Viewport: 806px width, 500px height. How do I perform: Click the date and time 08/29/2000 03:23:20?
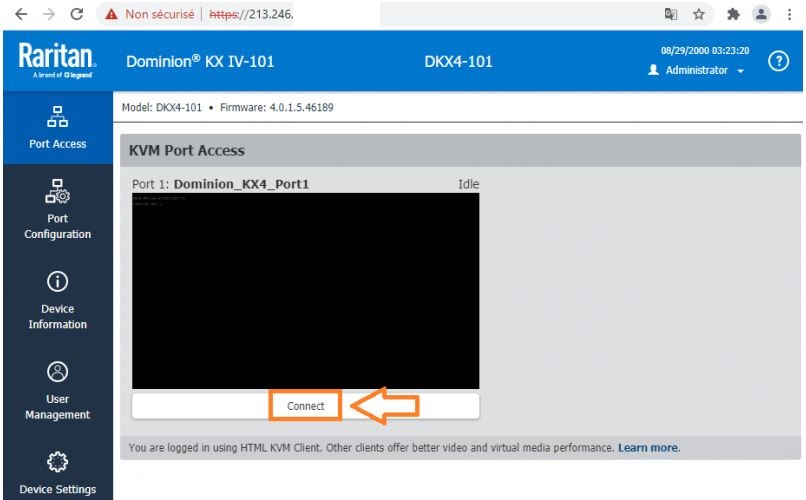pos(705,50)
